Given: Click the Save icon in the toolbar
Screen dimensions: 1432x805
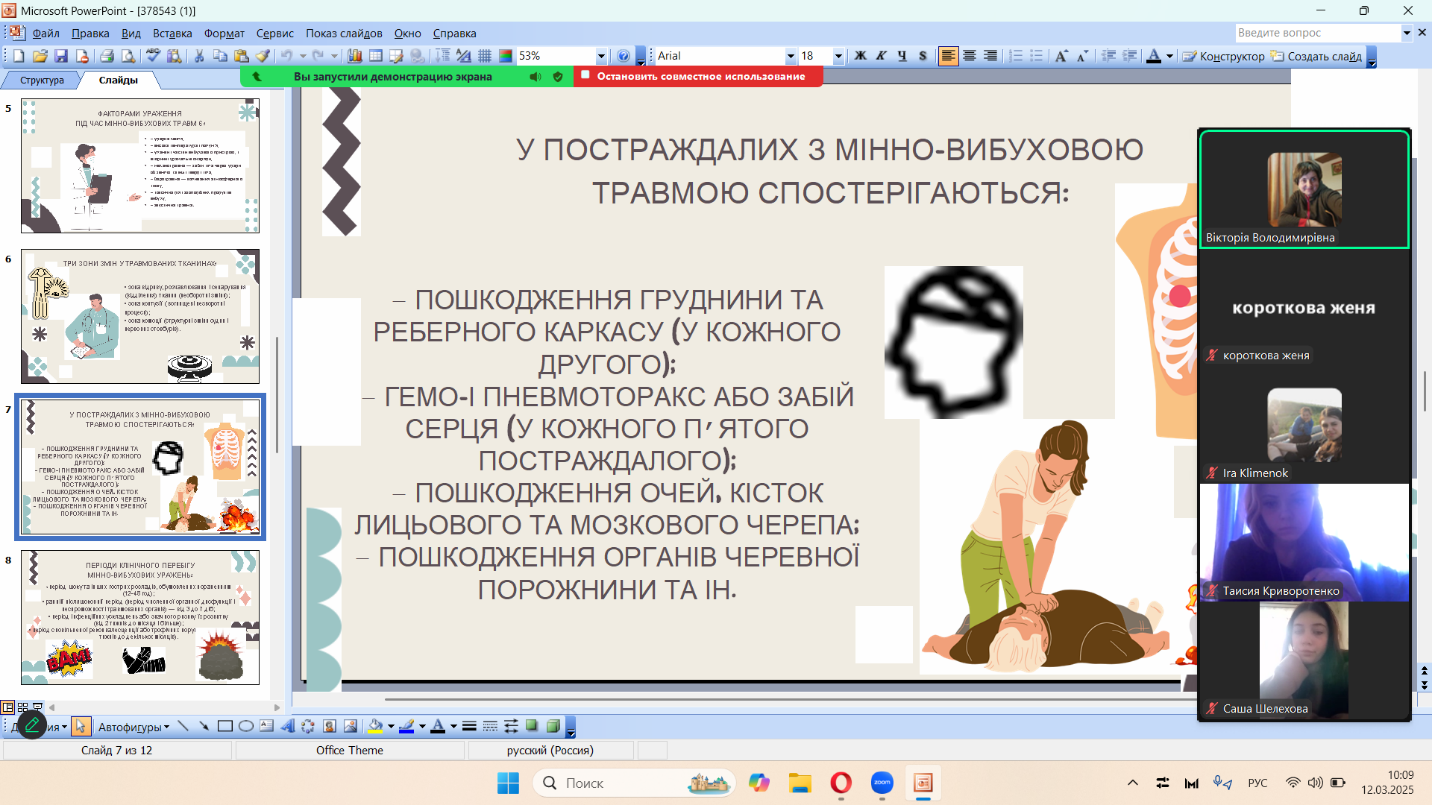Looking at the screenshot, I should click(x=60, y=56).
